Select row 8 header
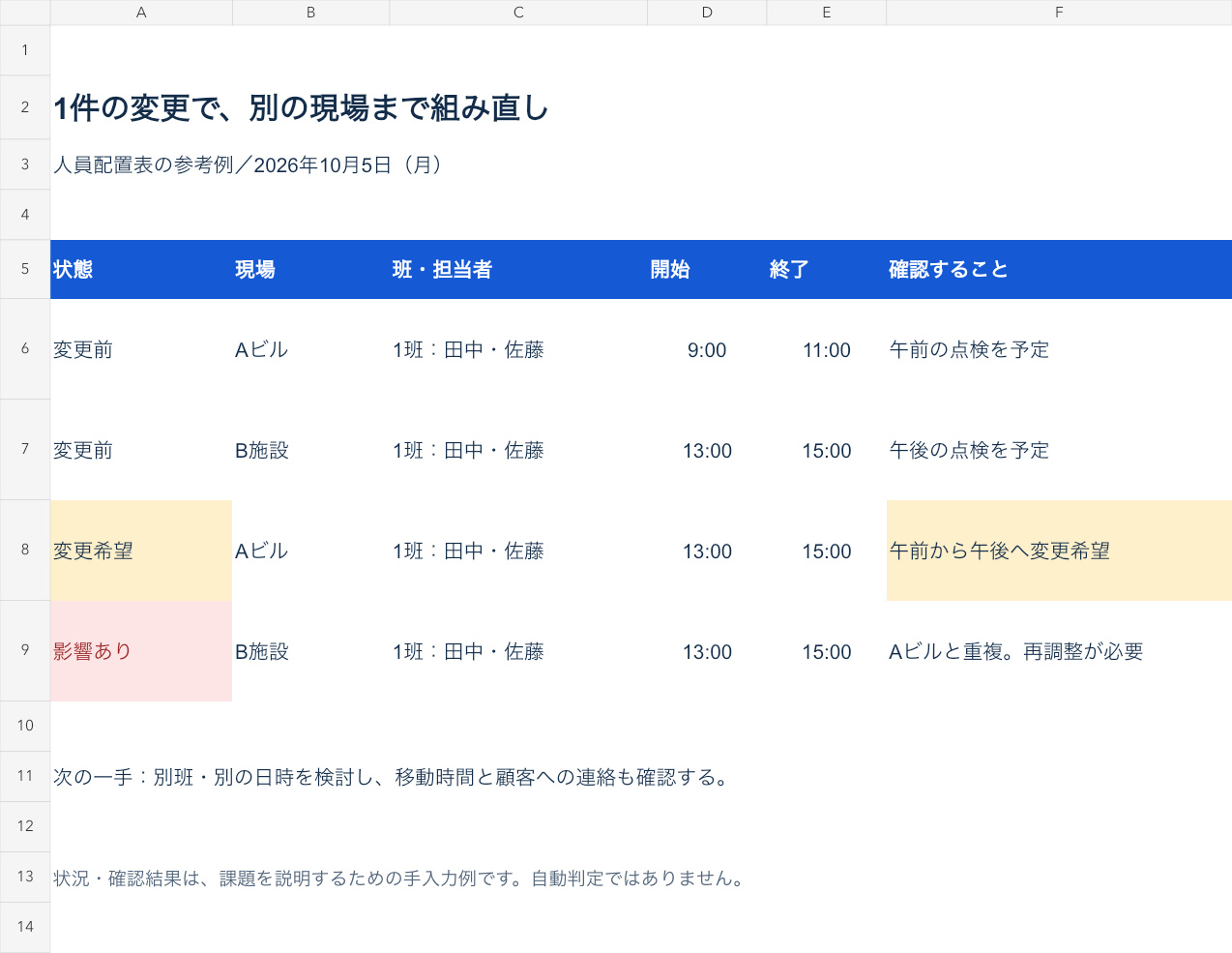Screen dimensions: 1232x953 pyautogui.click(x=25, y=551)
